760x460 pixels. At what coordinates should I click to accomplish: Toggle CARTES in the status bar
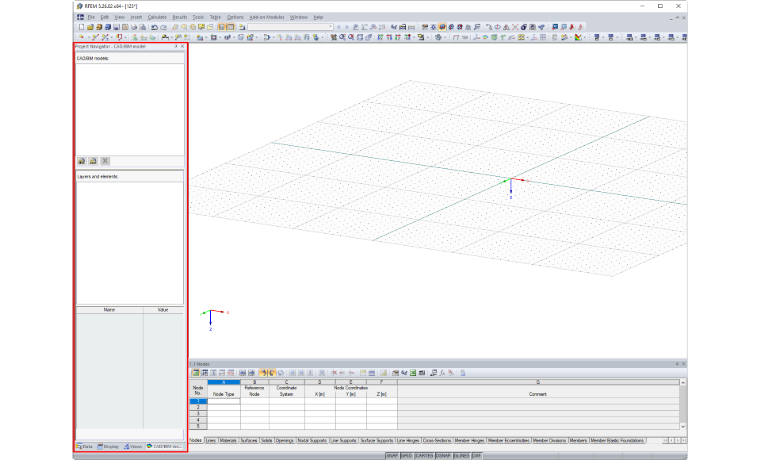coord(424,456)
